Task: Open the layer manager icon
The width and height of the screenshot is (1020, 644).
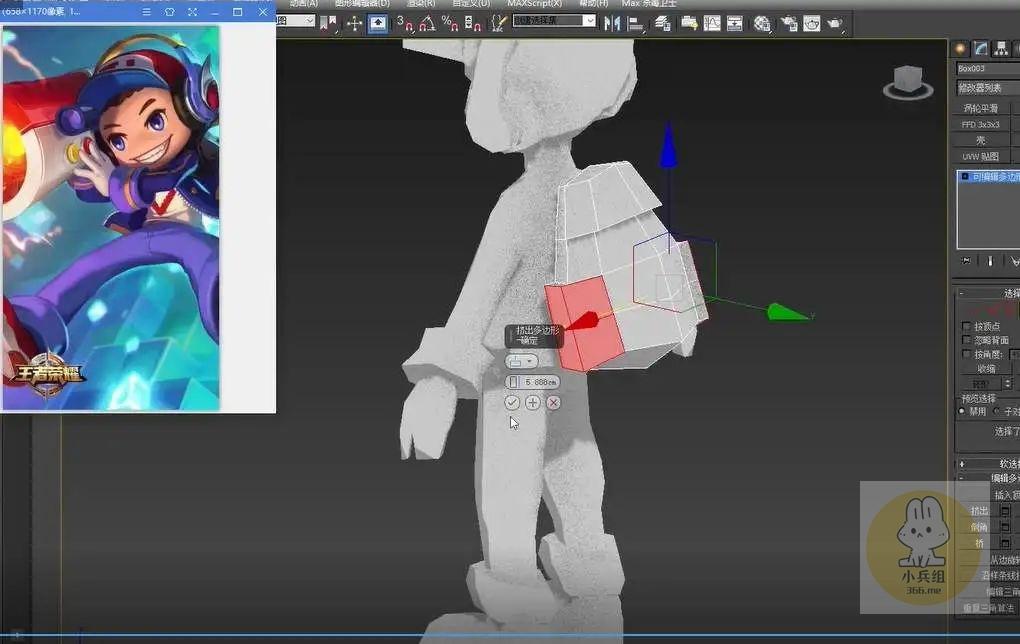Action: 662,24
